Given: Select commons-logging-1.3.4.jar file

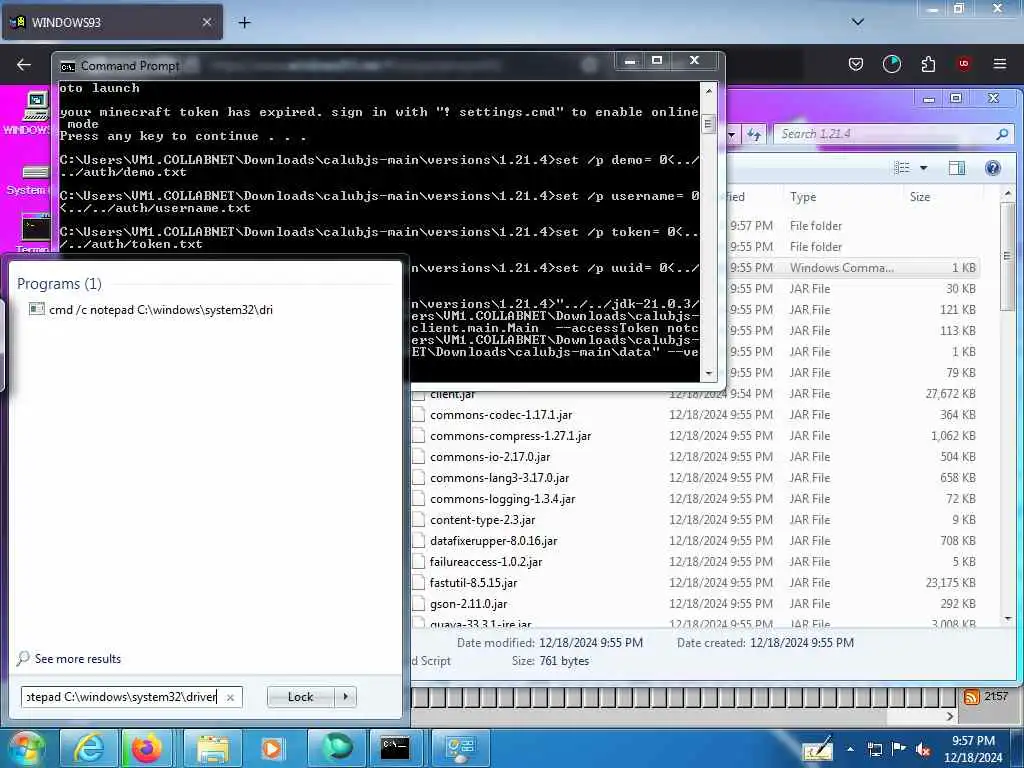Looking at the screenshot, I should 502,498.
